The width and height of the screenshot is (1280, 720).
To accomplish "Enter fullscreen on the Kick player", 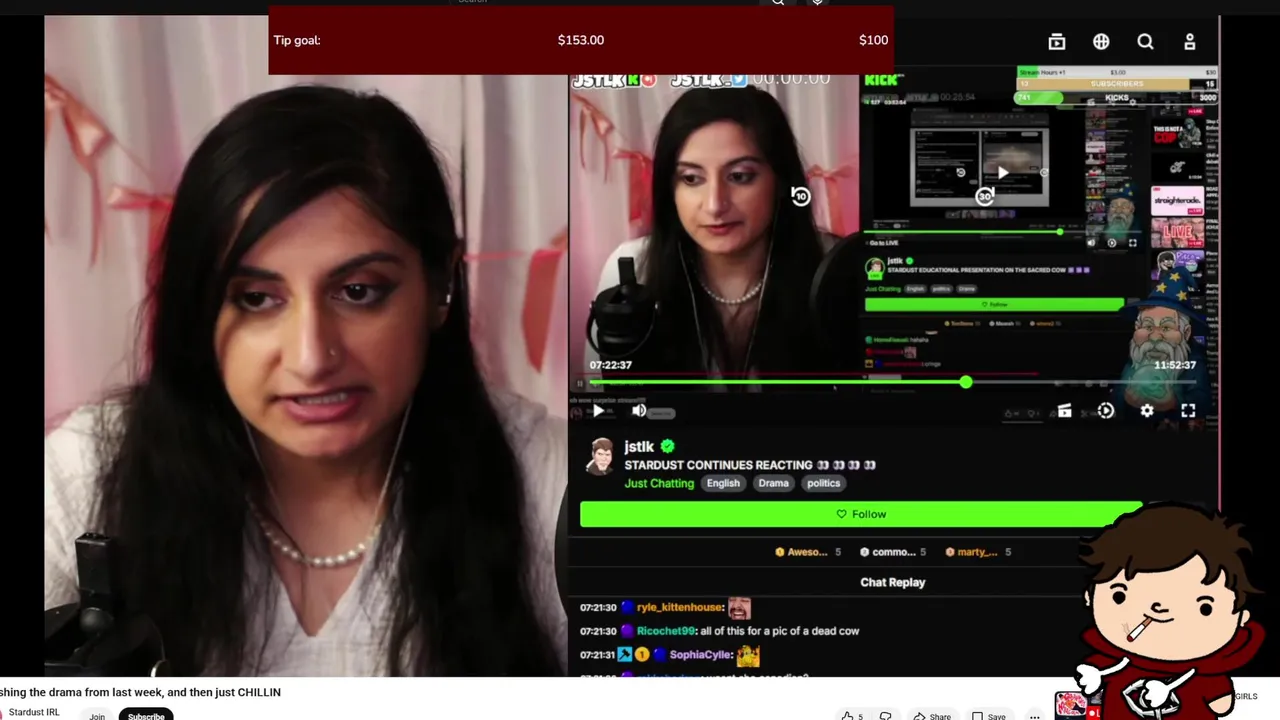I will 1188,410.
